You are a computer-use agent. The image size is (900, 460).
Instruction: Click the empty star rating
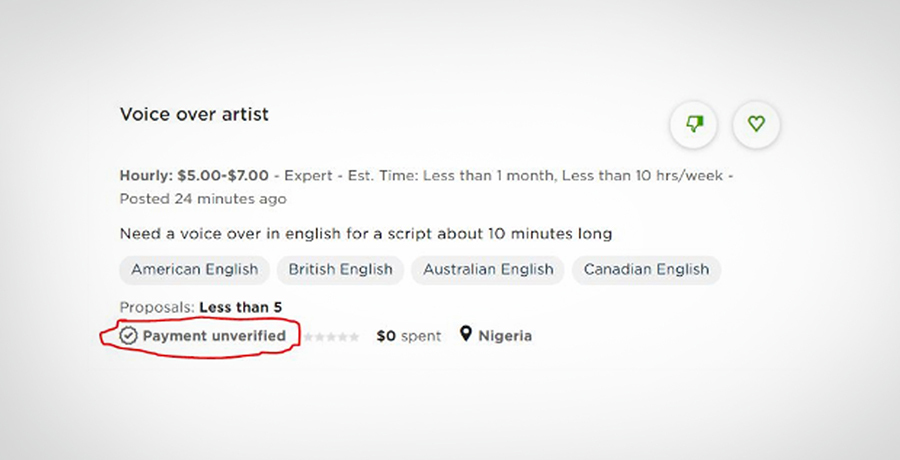coord(331,337)
